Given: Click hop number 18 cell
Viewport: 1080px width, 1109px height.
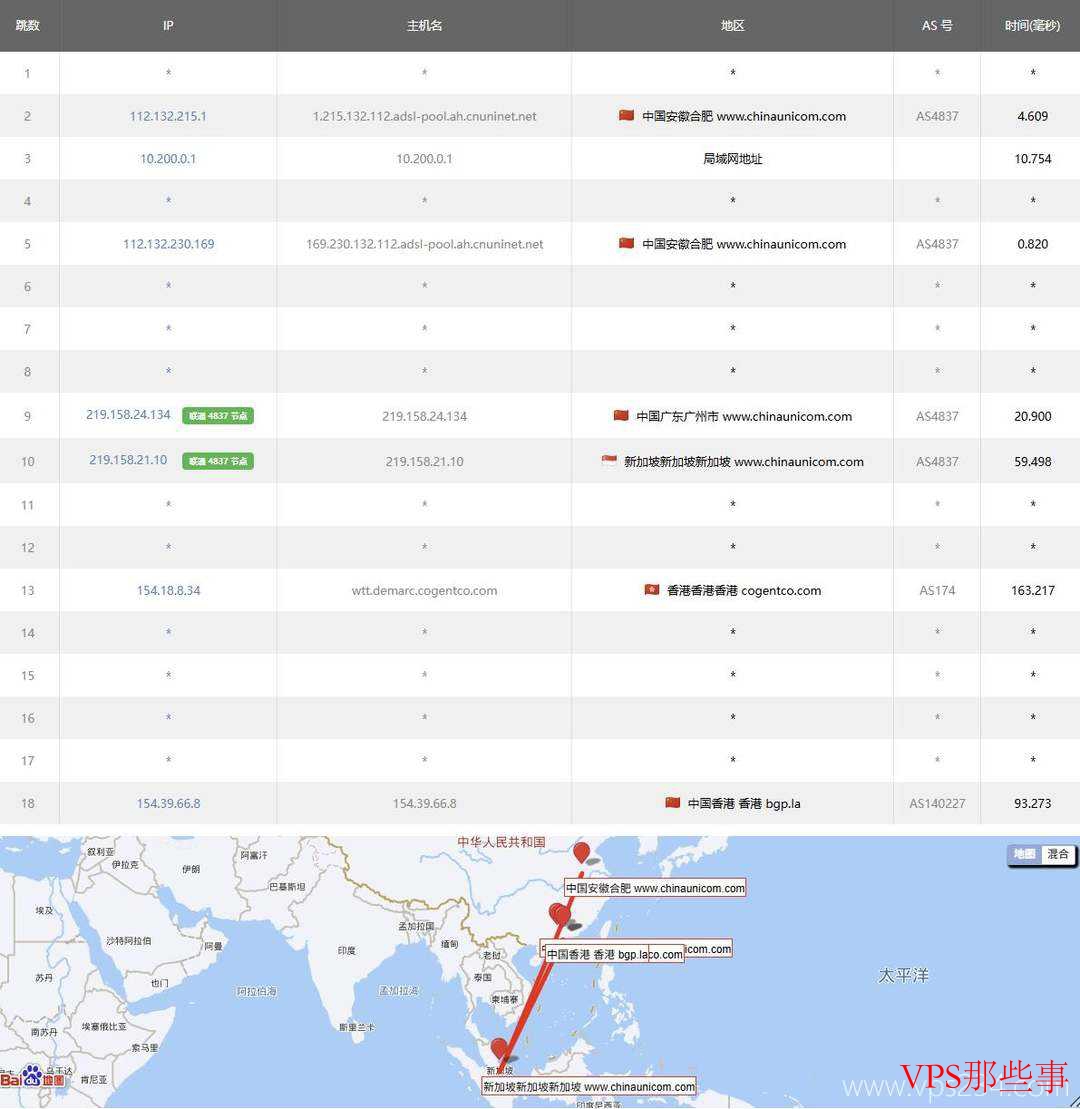Looking at the screenshot, I should coord(28,803).
